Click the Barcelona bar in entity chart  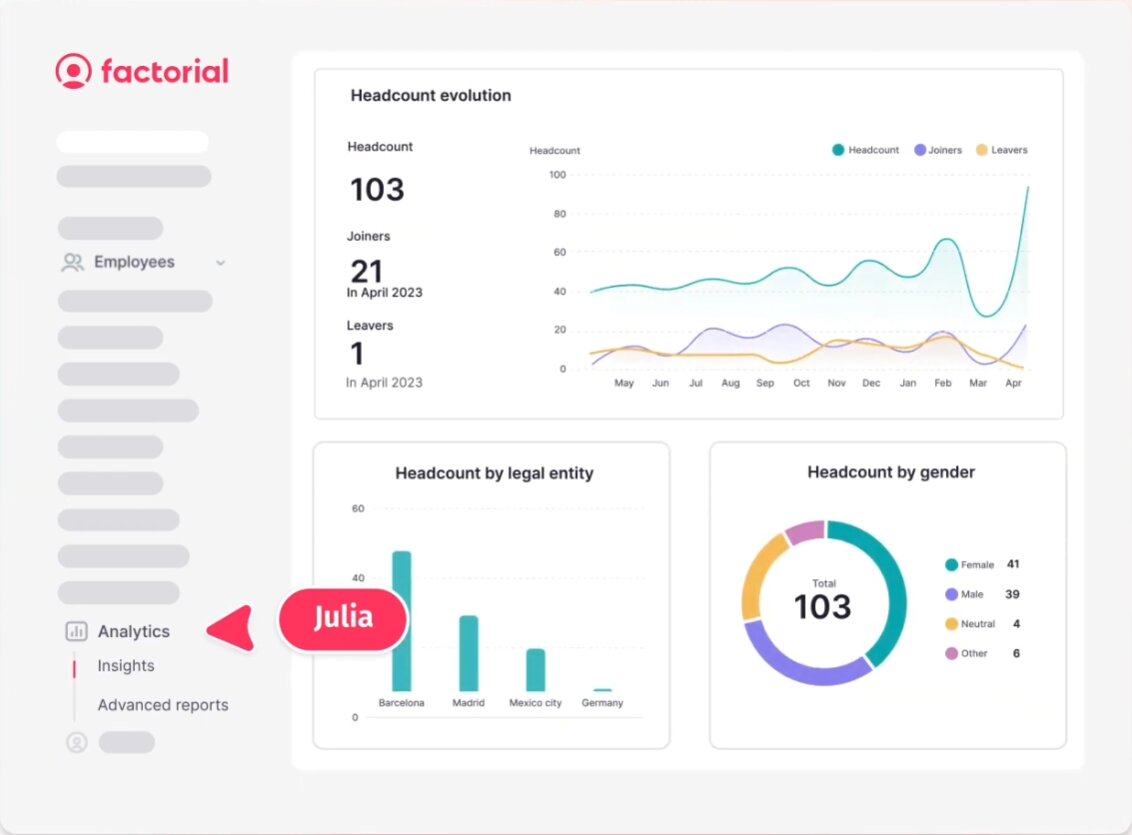[401, 620]
